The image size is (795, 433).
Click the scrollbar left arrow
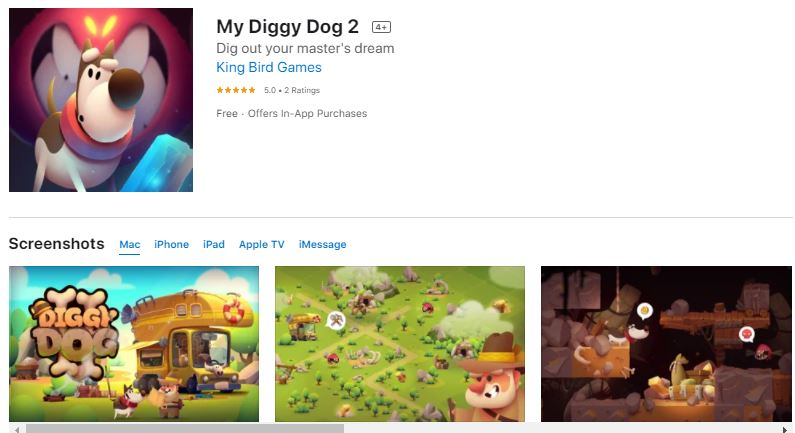click(17, 429)
